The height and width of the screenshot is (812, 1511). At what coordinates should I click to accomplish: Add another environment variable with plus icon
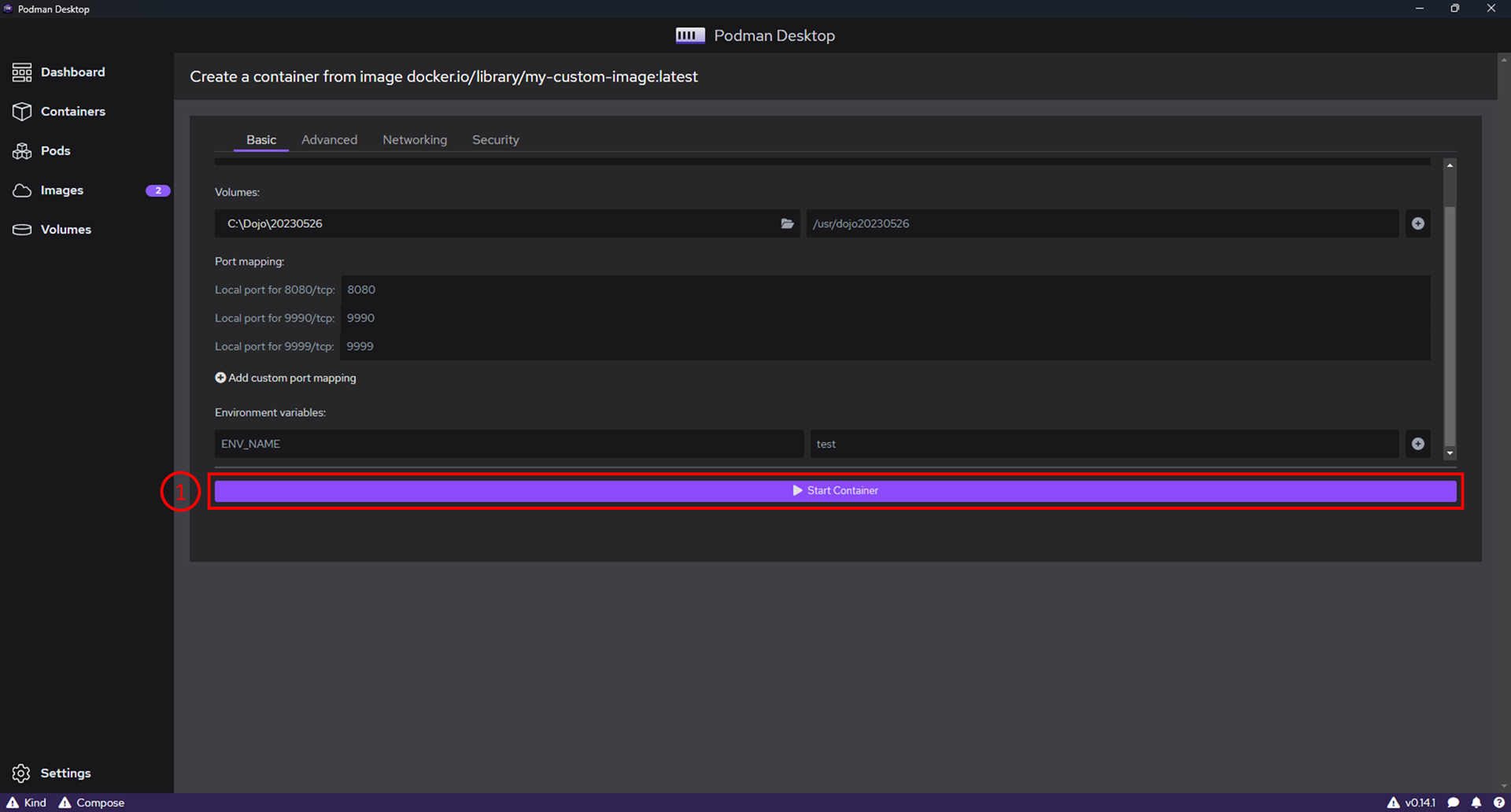[1417, 444]
